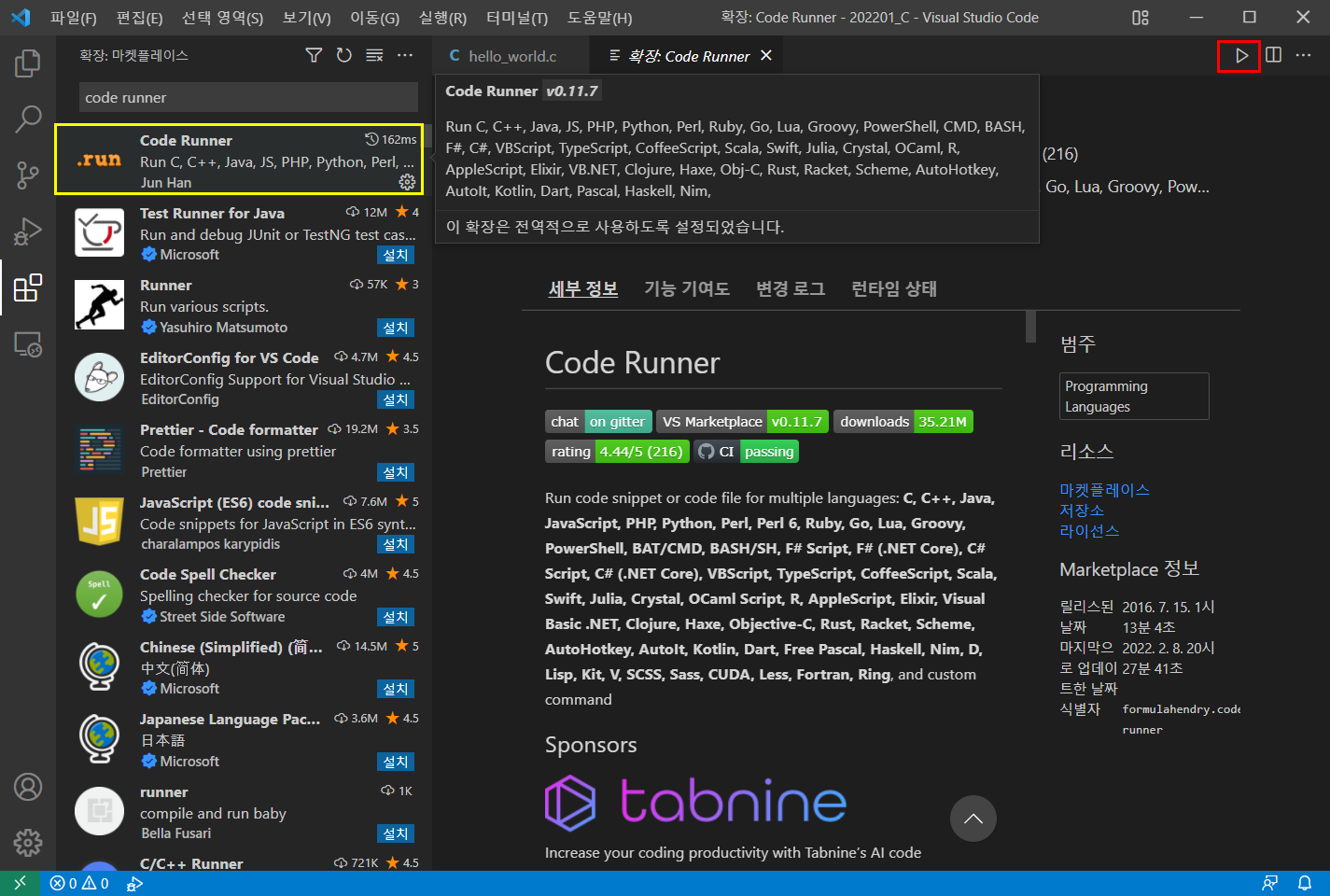Viewport: 1330px width, 896px height.
Task: Refresh the extensions list
Action: click(344, 55)
